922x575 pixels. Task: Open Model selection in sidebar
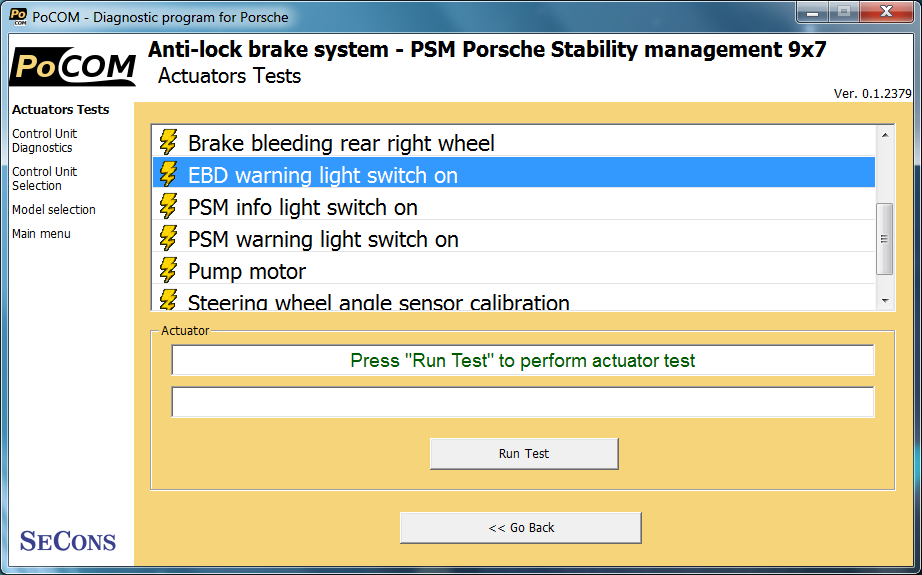(x=54, y=209)
